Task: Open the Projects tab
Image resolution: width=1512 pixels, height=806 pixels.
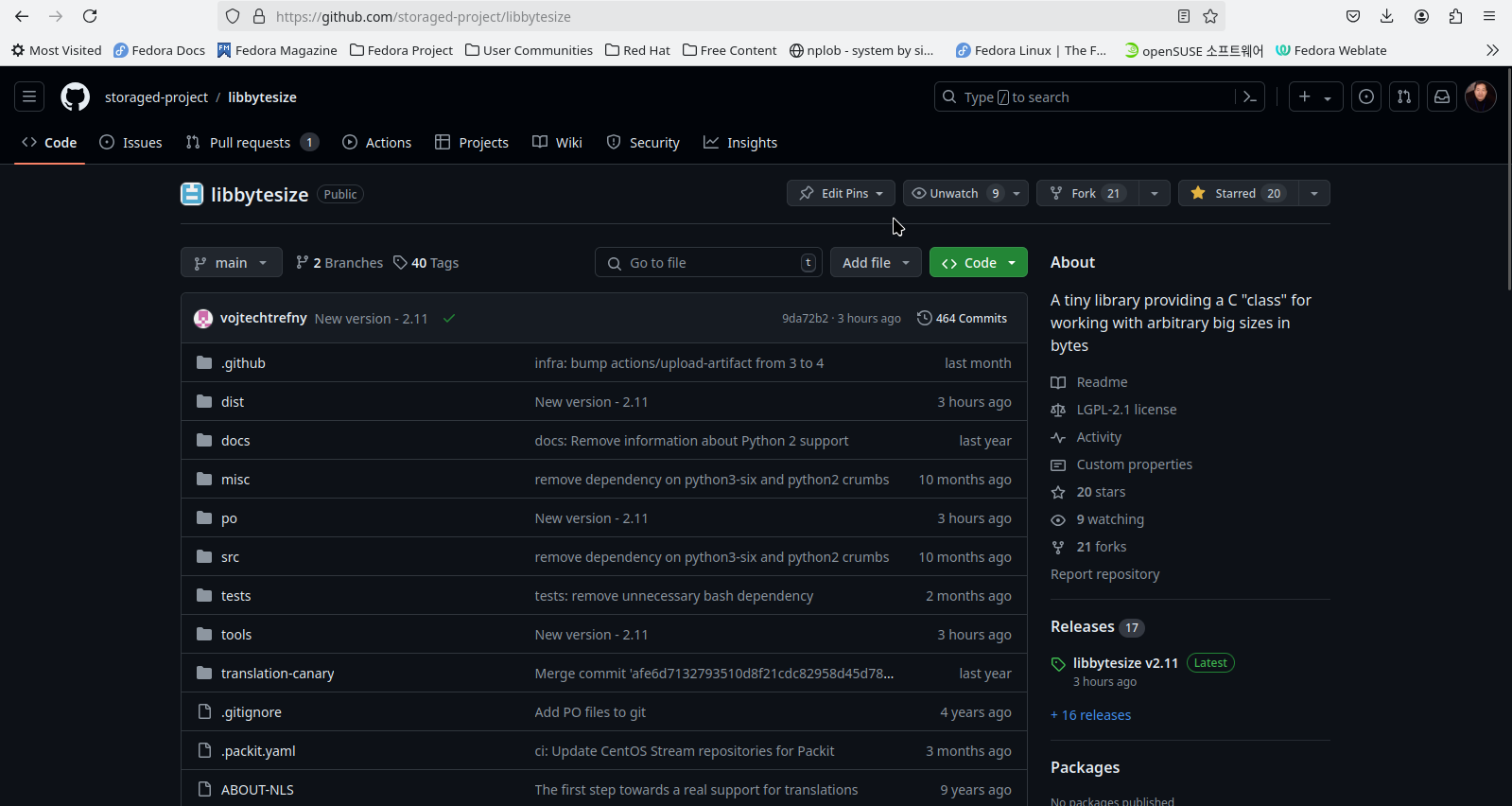Action: [x=472, y=143]
